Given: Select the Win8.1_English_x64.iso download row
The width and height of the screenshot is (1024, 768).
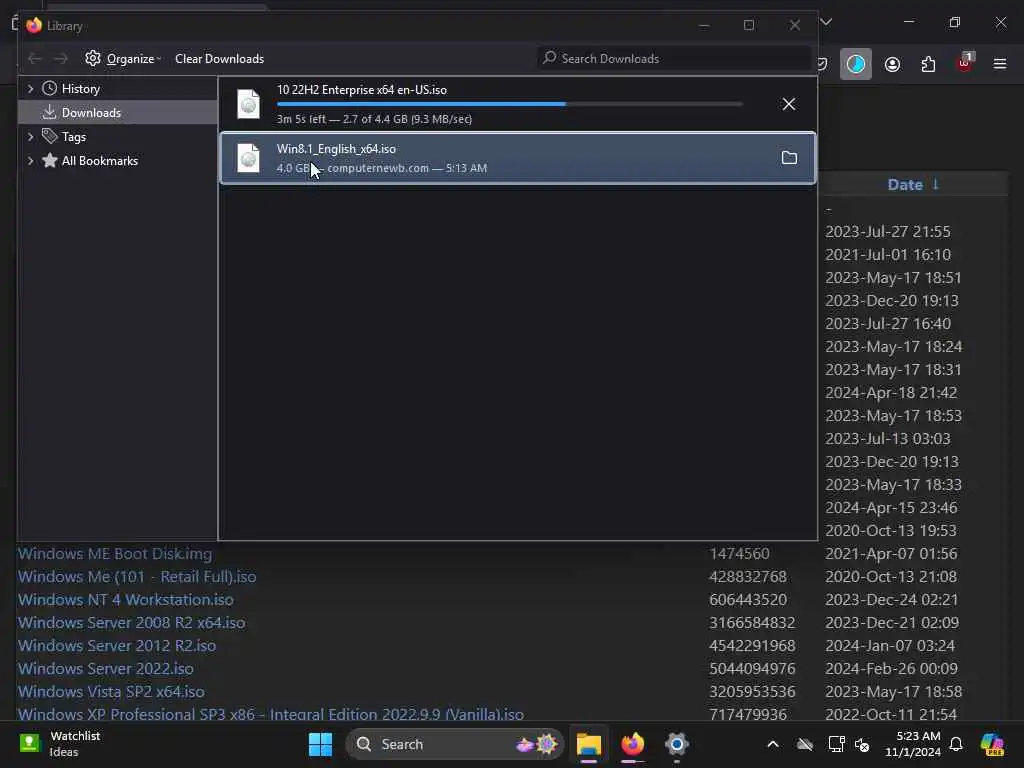Looking at the screenshot, I should (518, 158).
